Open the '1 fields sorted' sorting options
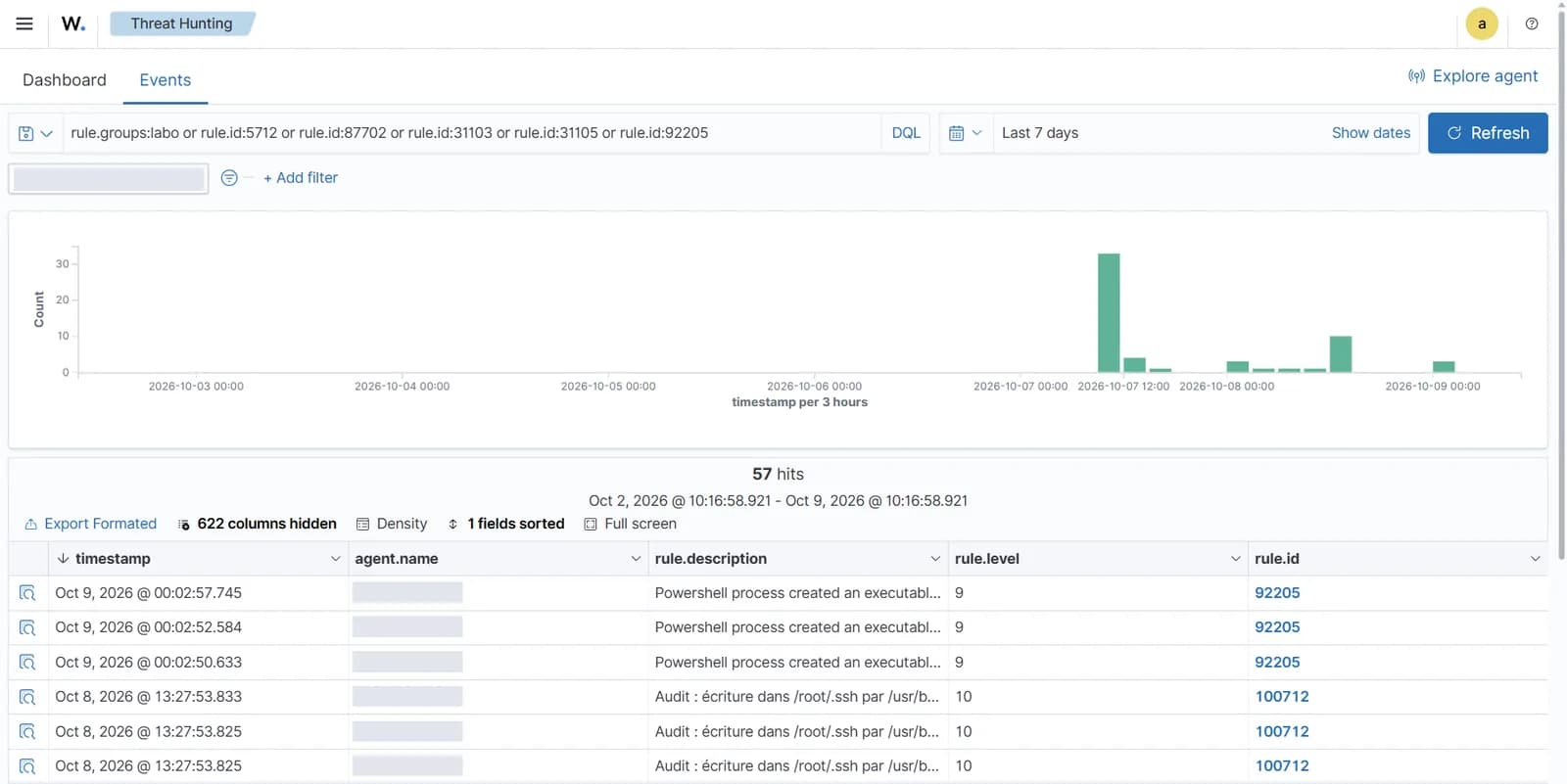Image resolution: width=1567 pixels, height=784 pixels. [505, 524]
